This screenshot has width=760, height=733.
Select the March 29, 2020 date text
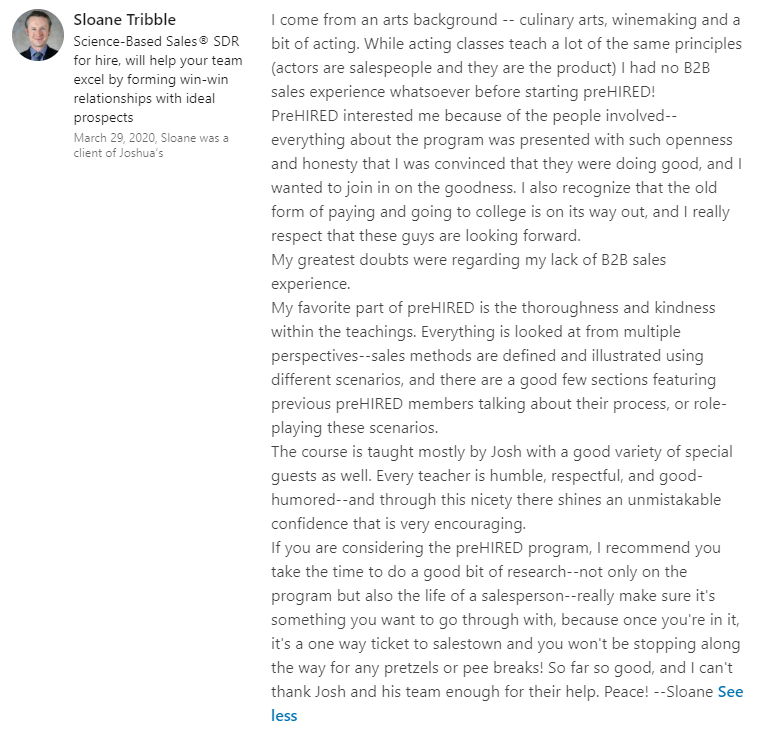coord(110,137)
